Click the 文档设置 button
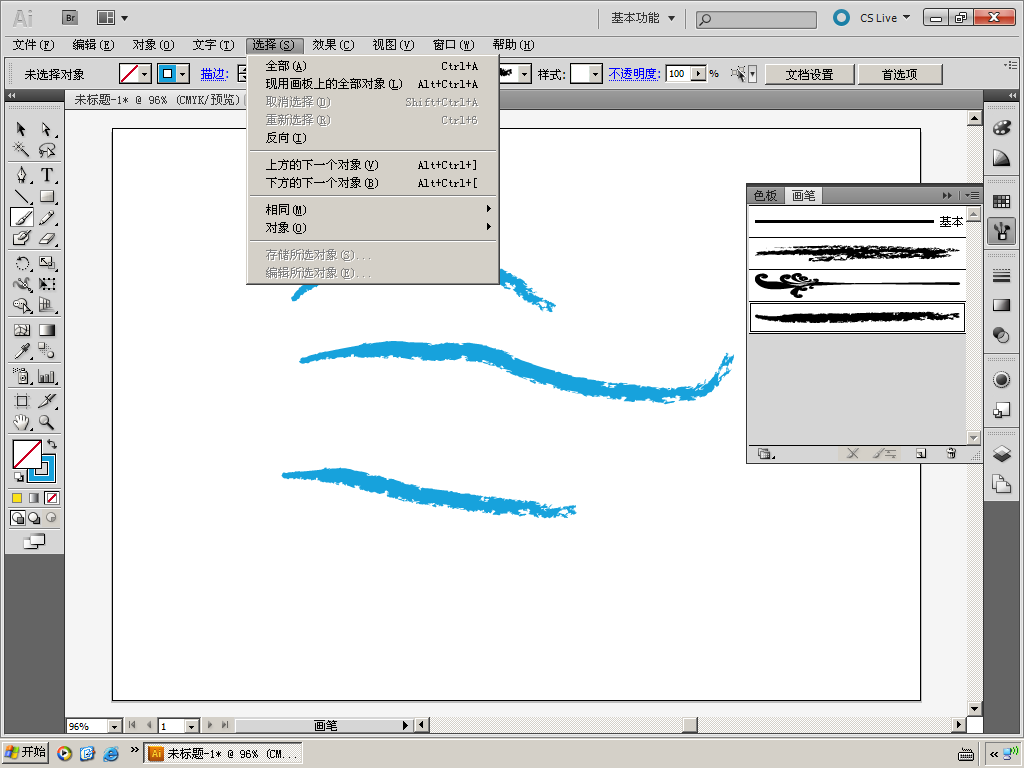The image size is (1024, 768). pyautogui.click(x=810, y=74)
